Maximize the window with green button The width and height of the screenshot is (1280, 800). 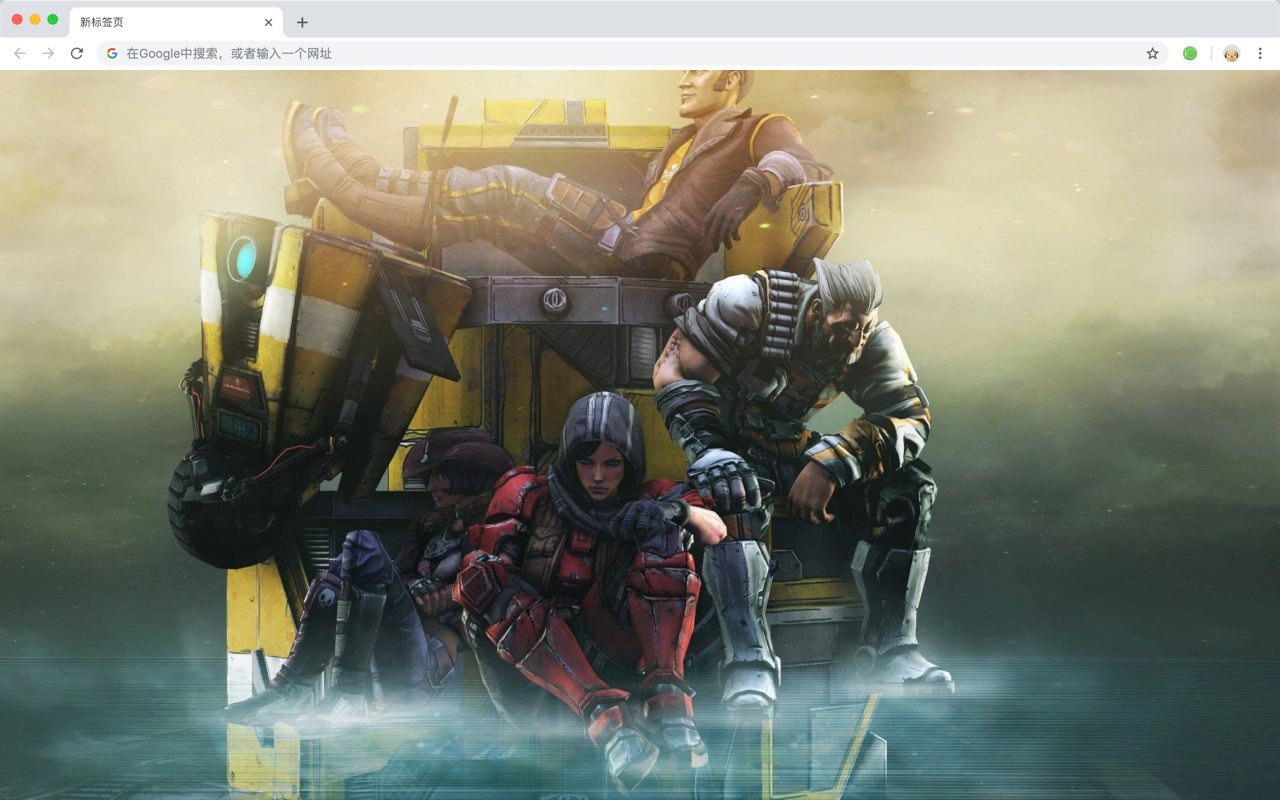[x=53, y=19]
